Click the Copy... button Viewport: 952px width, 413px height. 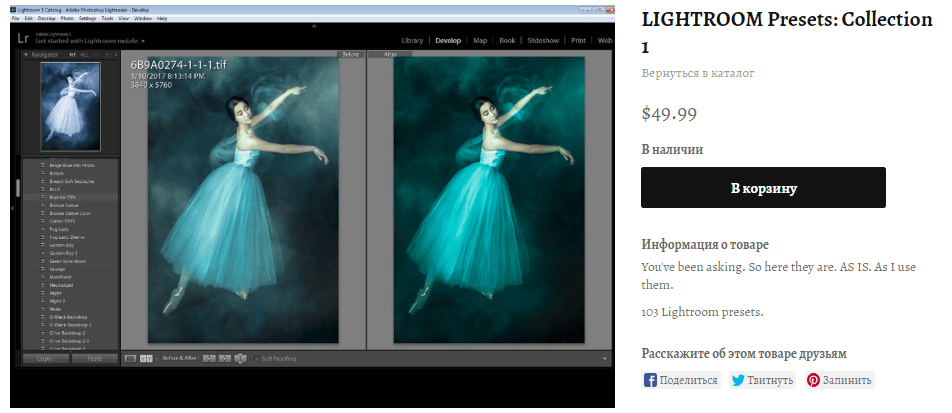click(x=46, y=358)
